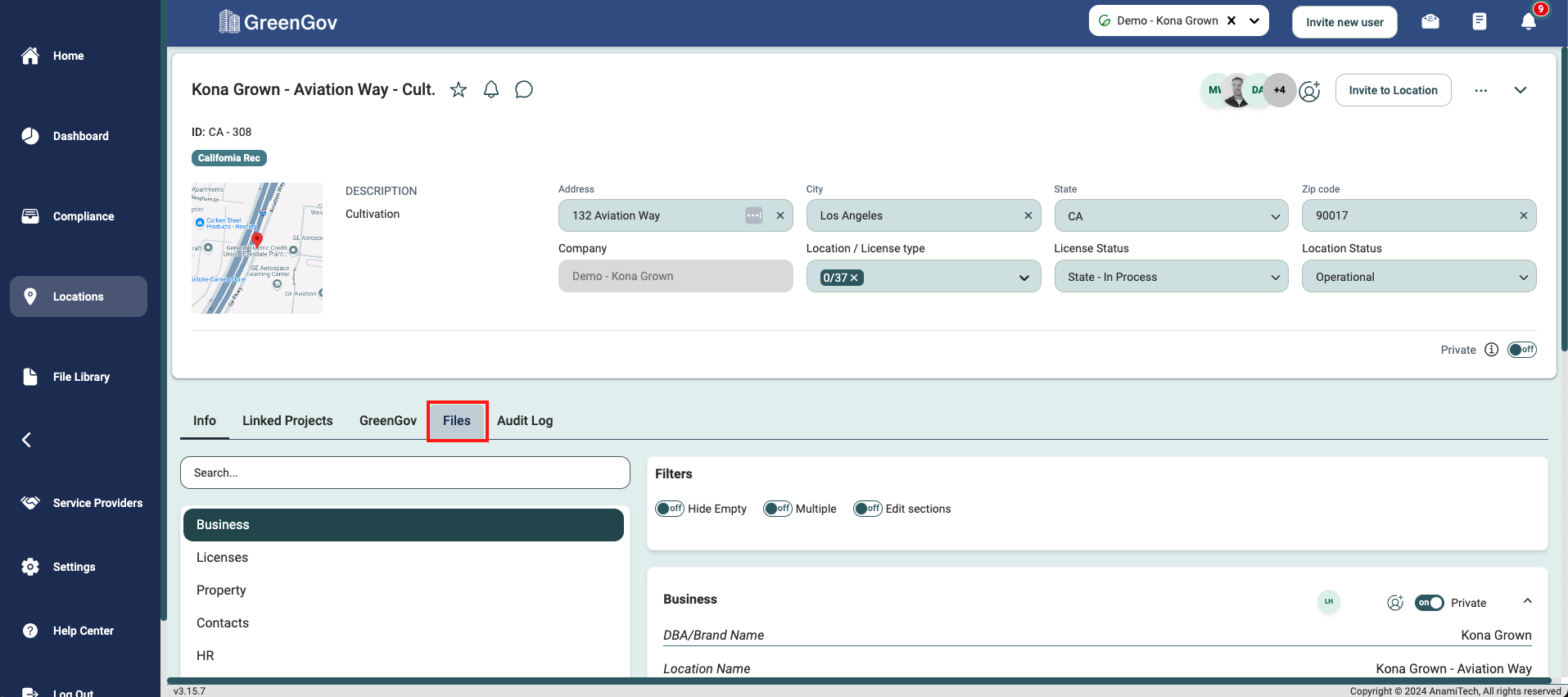Collapse the sidebar with the left arrow

(x=26, y=440)
